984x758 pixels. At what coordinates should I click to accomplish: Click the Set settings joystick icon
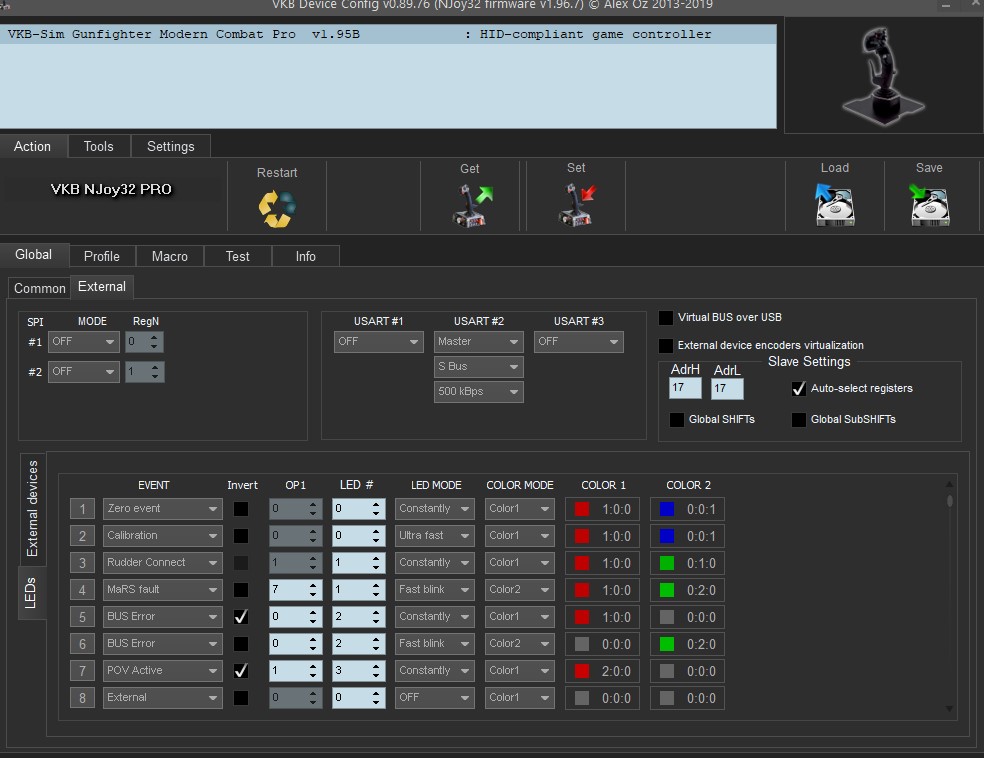(576, 205)
